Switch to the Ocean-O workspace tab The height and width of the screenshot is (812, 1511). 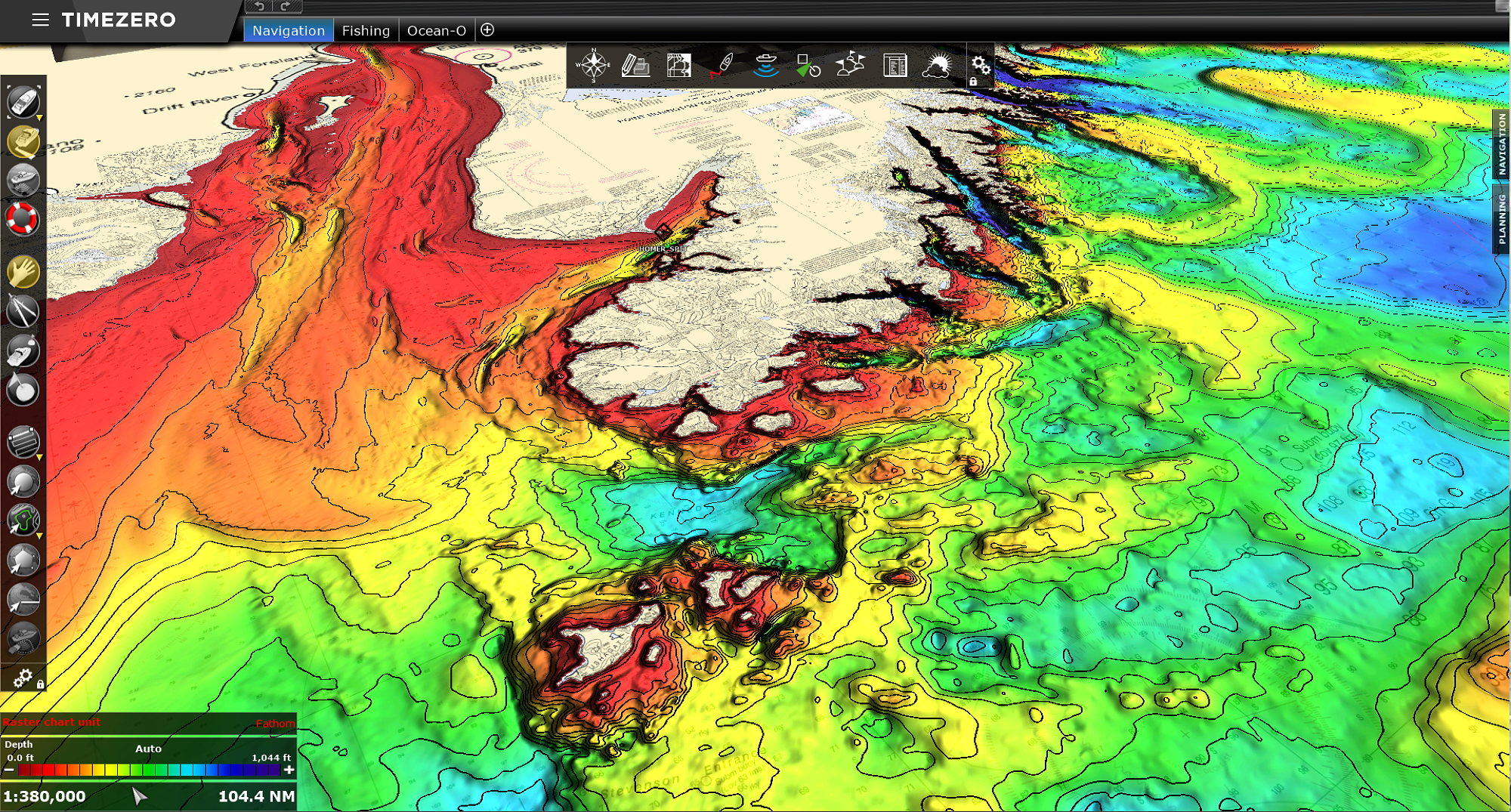point(436,31)
